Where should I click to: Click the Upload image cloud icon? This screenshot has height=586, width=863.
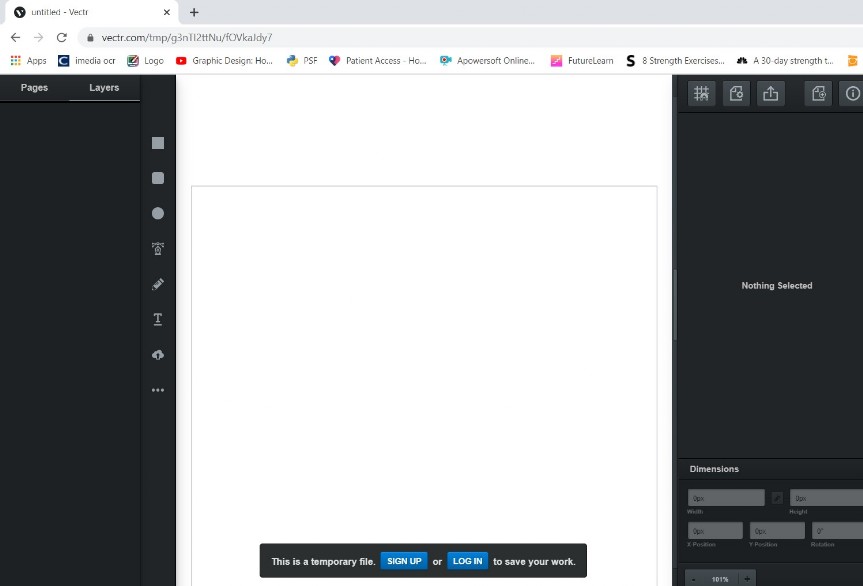(x=157, y=355)
